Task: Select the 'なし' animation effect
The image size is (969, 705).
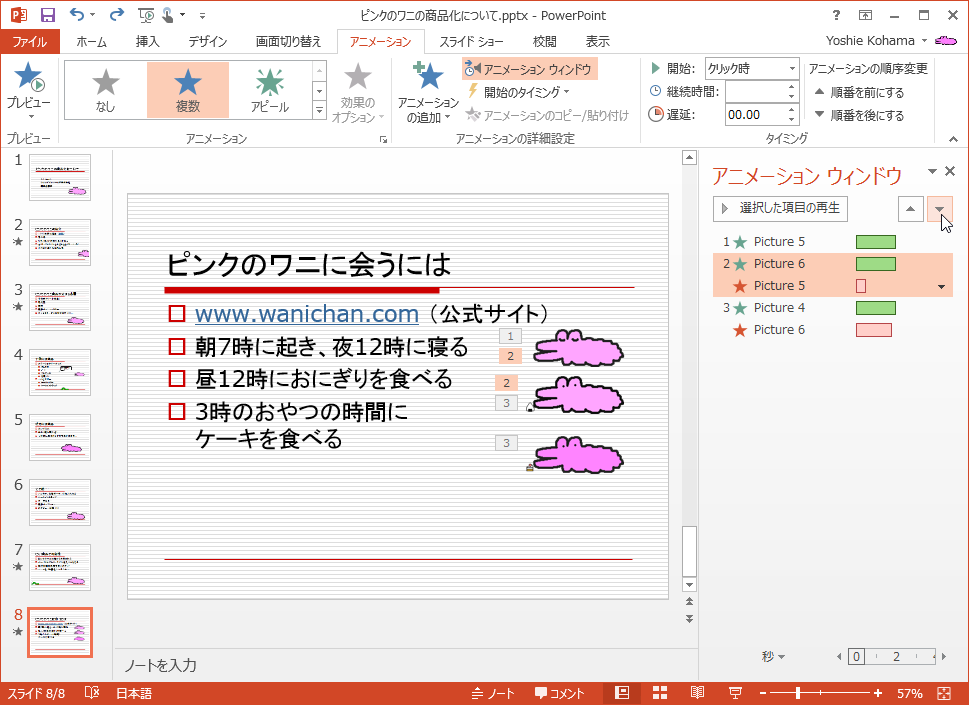Action: click(106, 90)
